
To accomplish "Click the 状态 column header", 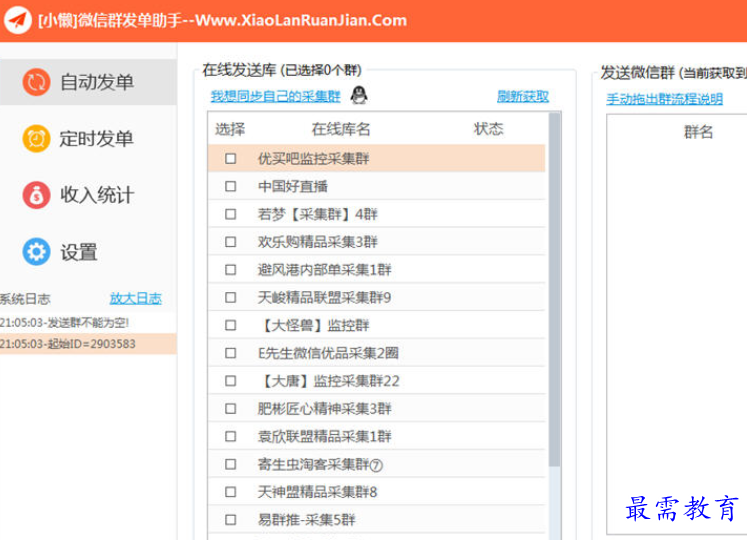I will [488, 129].
